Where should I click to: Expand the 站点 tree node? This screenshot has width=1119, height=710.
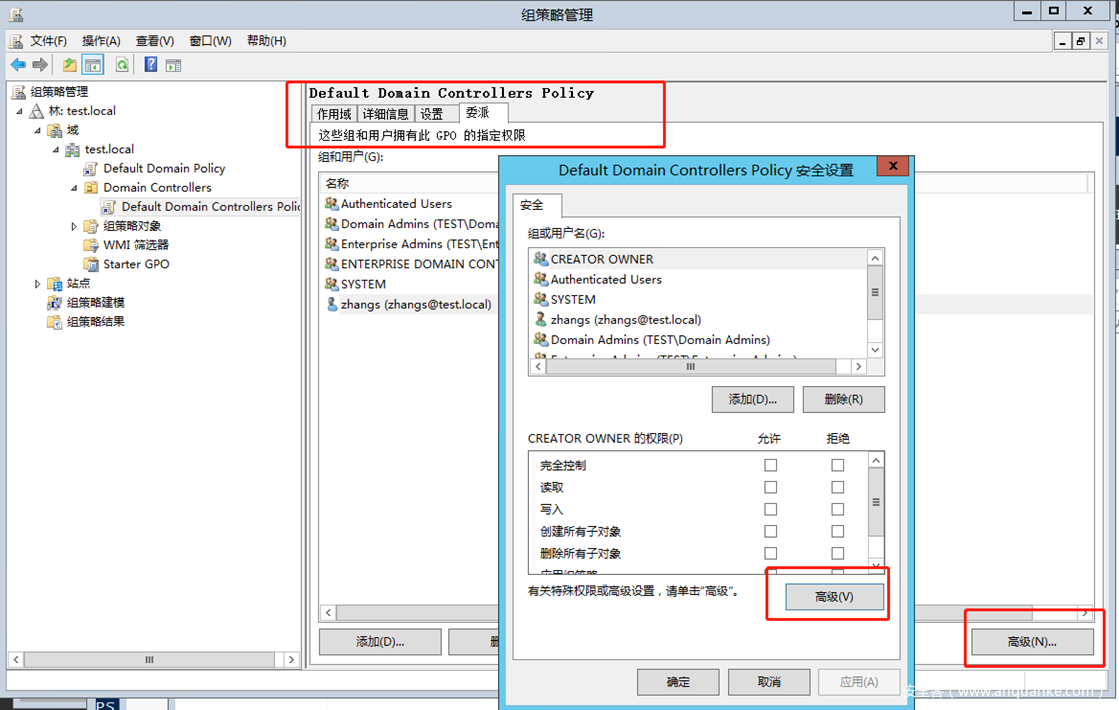point(38,284)
